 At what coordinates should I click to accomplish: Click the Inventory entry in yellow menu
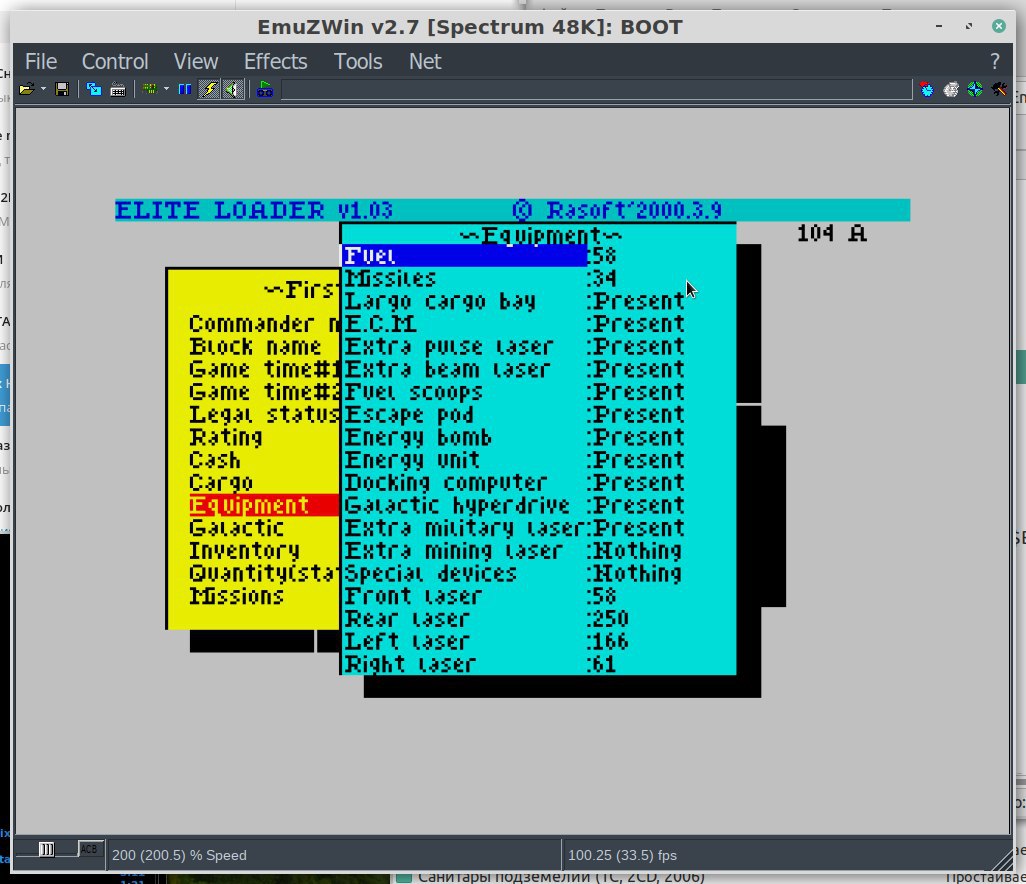(244, 551)
